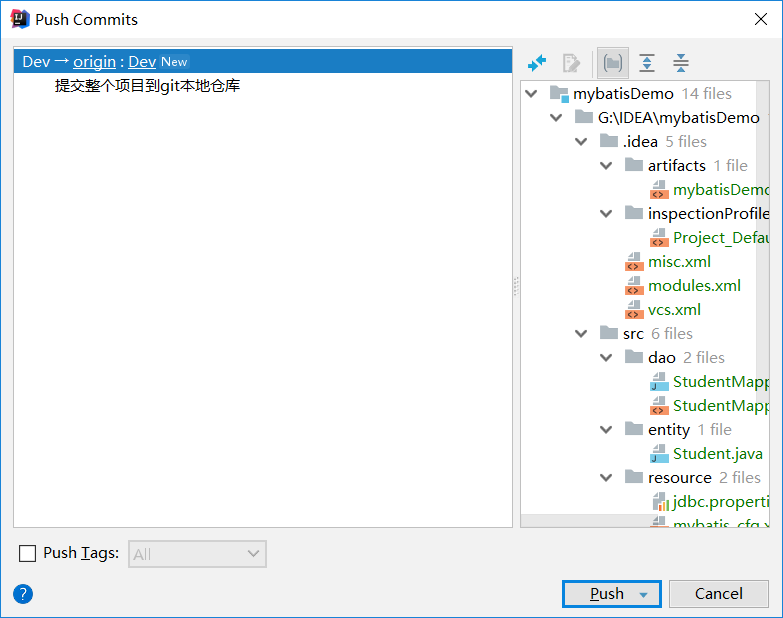Viewport: 783px width, 618px height.
Task: Select vcs.xml in changed files
Action: pos(674,309)
